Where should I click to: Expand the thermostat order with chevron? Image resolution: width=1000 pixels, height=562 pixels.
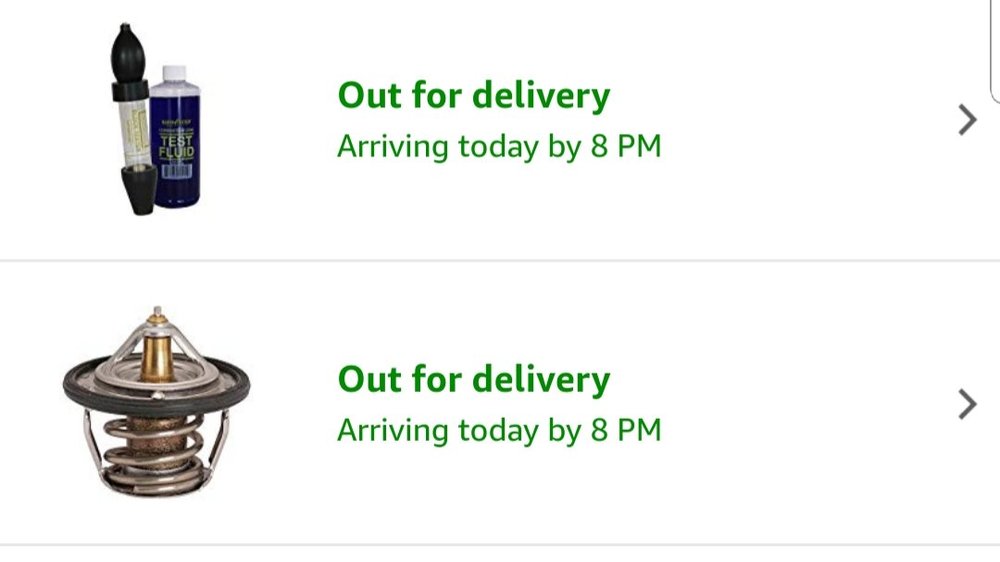[x=967, y=404]
